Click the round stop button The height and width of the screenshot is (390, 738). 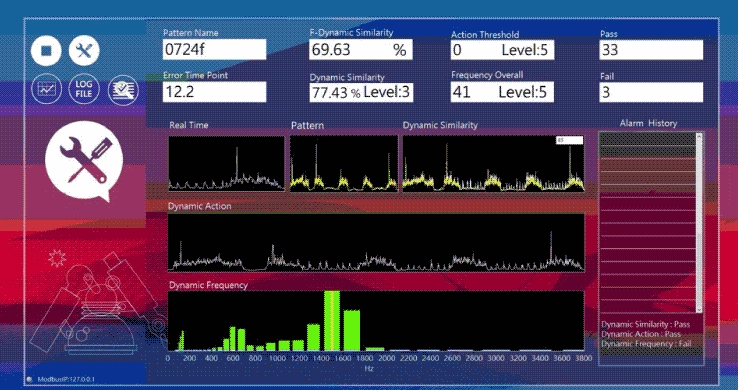tap(46, 50)
